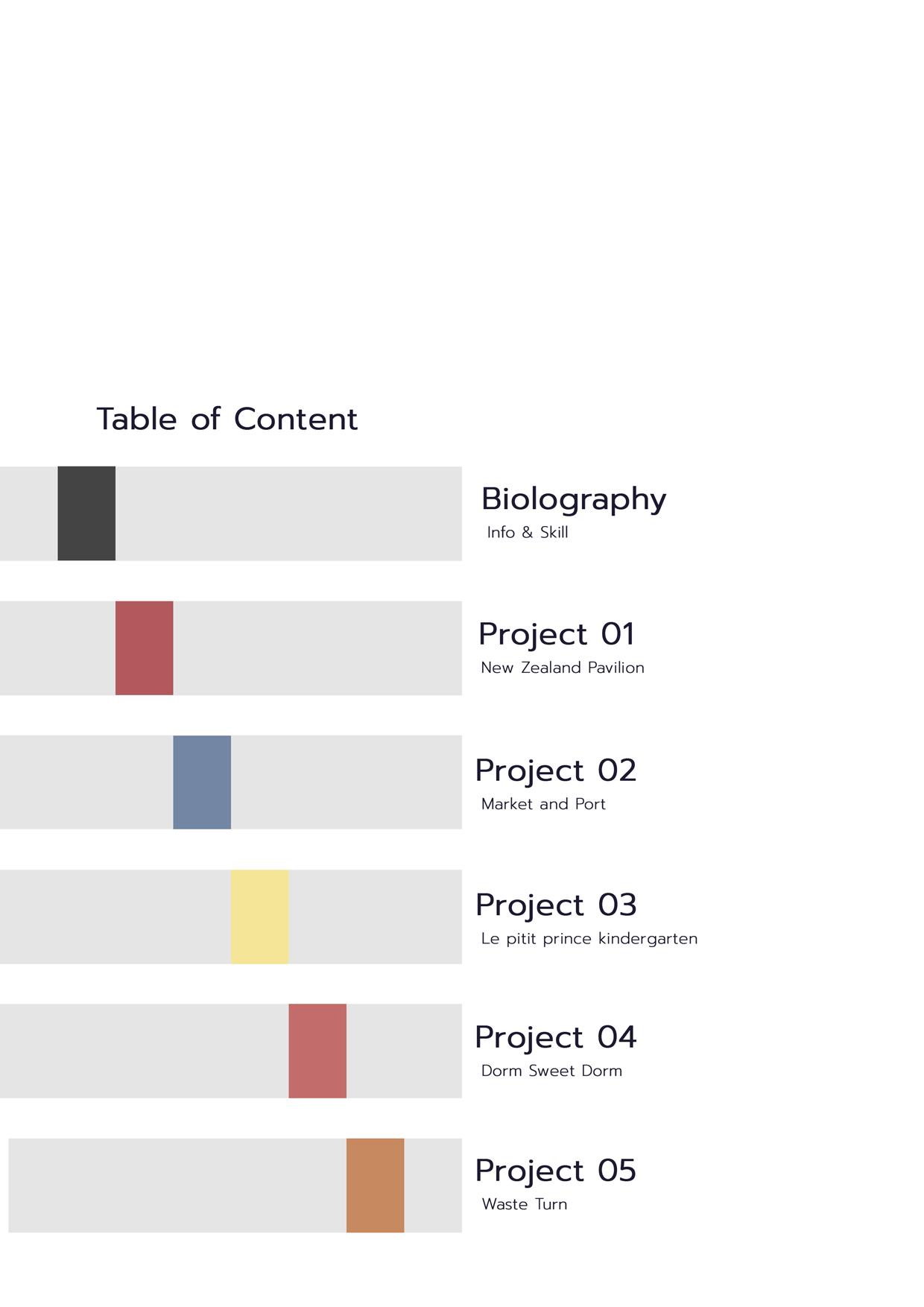Image resolution: width=924 pixels, height=1307 pixels.
Task: Select the Dorm Sweet Dorm subtitle
Action: pos(551,1071)
